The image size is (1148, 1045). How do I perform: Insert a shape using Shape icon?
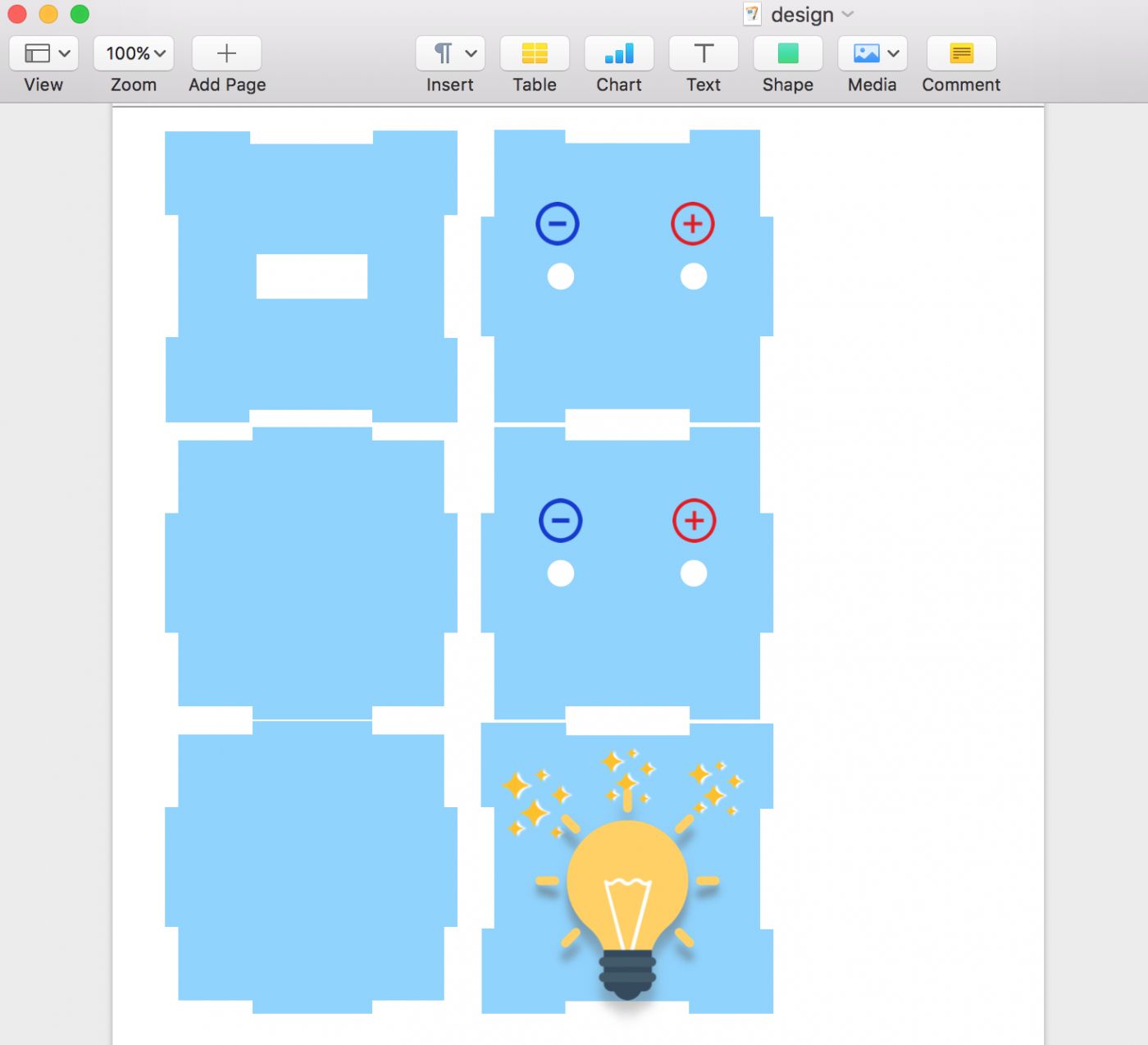[787, 54]
